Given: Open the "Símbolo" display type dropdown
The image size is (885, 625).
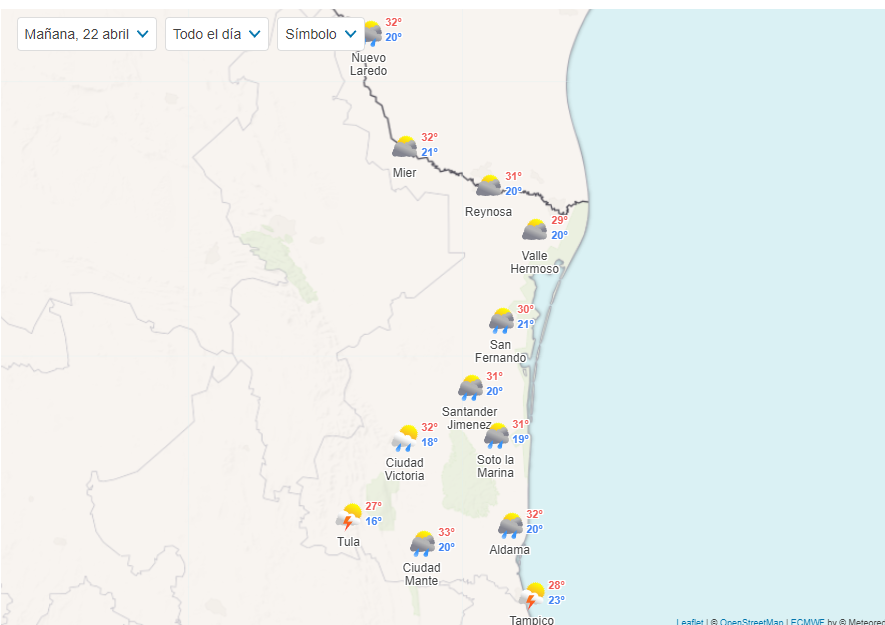Looking at the screenshot, I should [320, 34].
